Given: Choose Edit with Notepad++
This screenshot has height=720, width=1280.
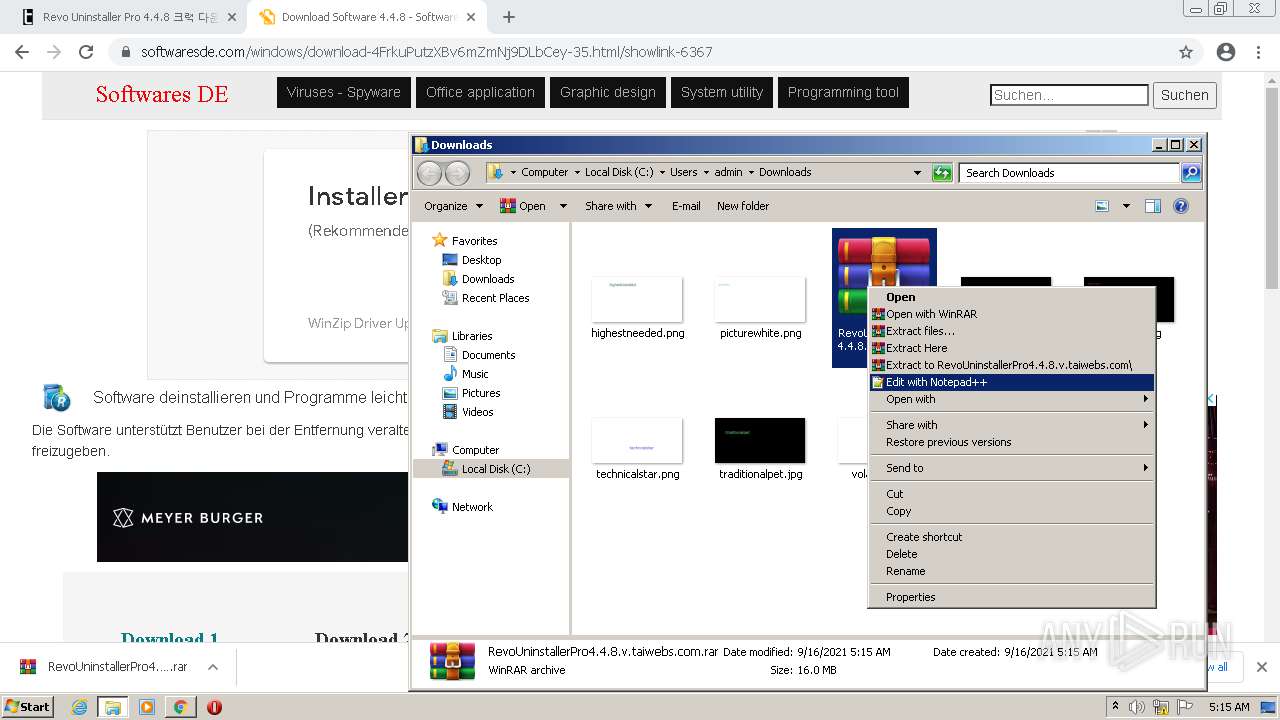Looking at the screenshot, I should 1011,382.
